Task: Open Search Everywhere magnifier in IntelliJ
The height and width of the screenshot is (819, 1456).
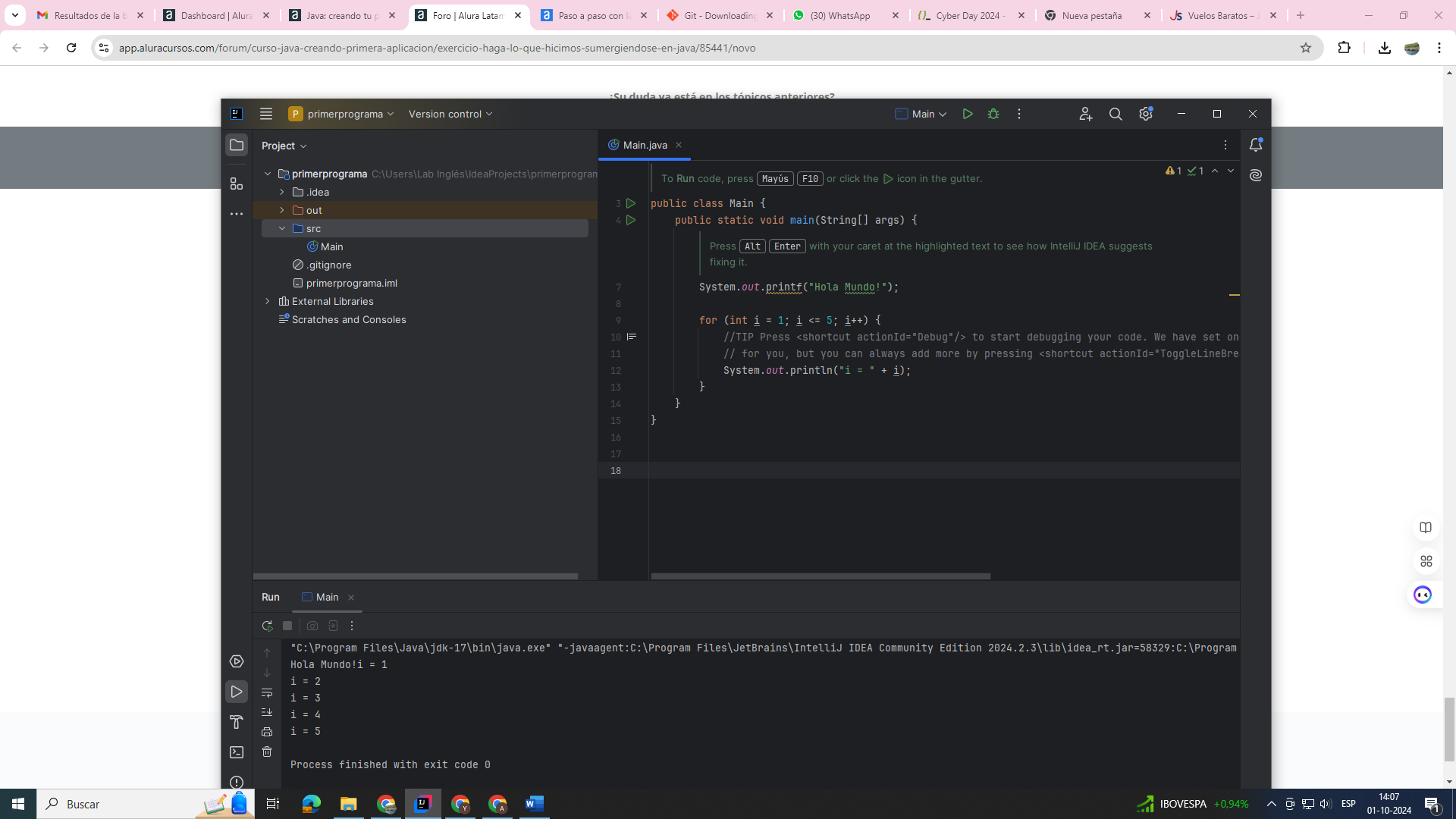Action: click(1116, 114)
